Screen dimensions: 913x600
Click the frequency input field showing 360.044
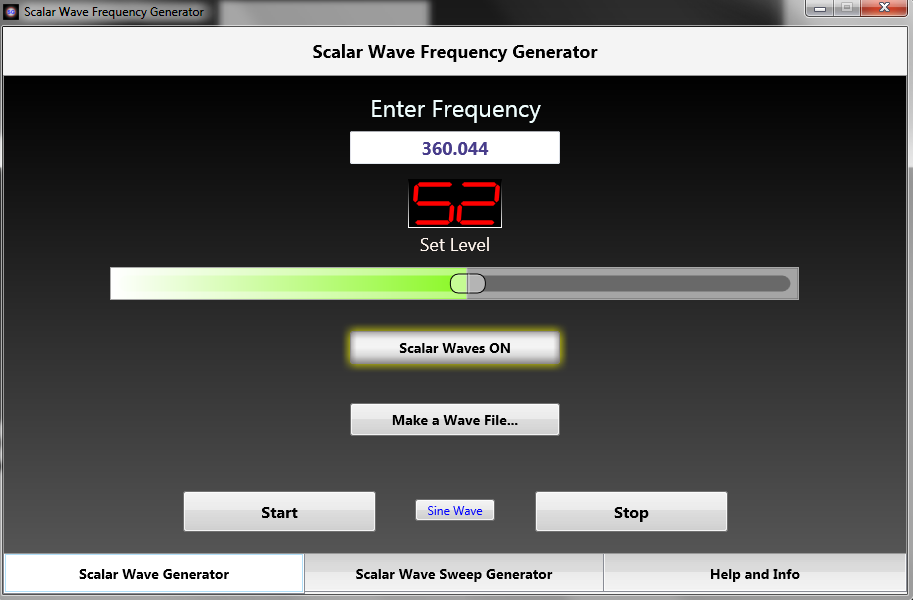click(x=454, y=147)
